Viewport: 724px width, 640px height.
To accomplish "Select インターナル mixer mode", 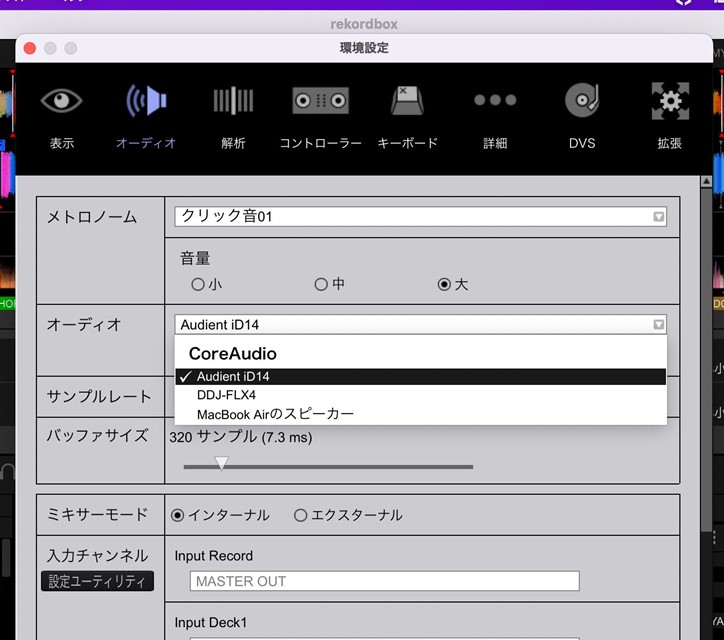I will point(178,515).
